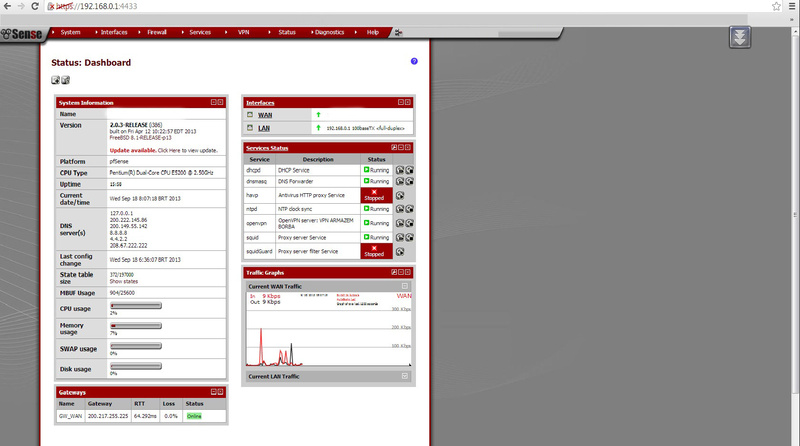Close the System Information widget
The width and height of the screenshot is (800, 446).
[220, 102]
